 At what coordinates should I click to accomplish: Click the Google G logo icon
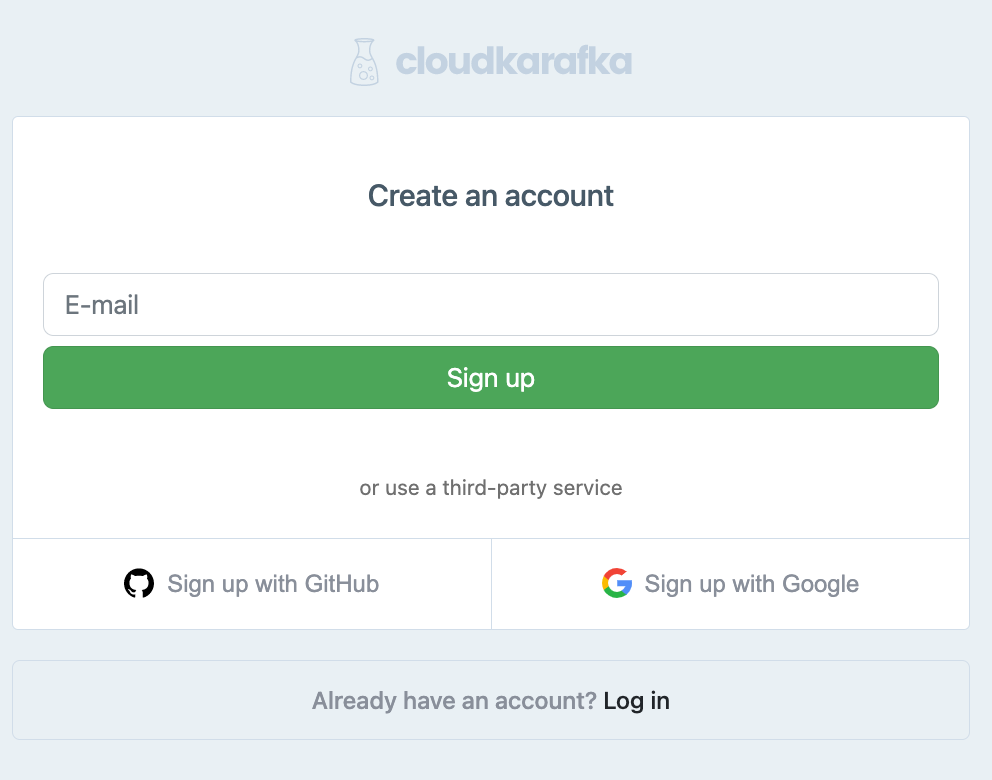617,583
